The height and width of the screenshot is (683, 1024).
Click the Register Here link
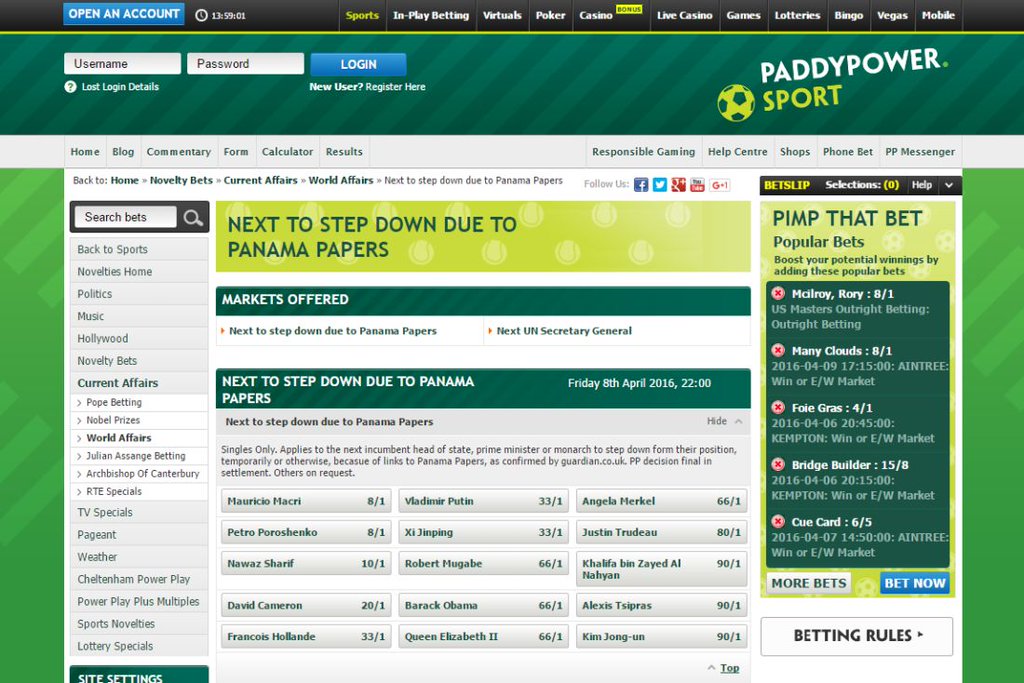click(395, 87)
